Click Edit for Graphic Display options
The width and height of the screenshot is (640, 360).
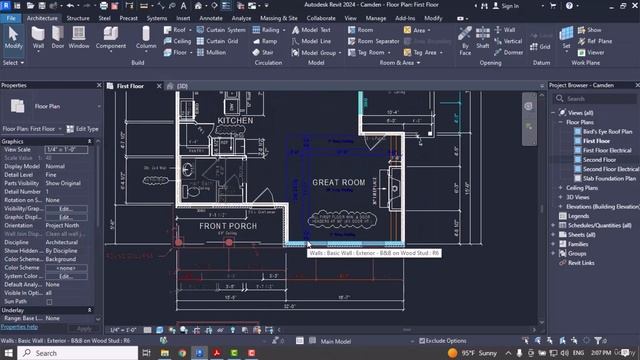(66, 217)
